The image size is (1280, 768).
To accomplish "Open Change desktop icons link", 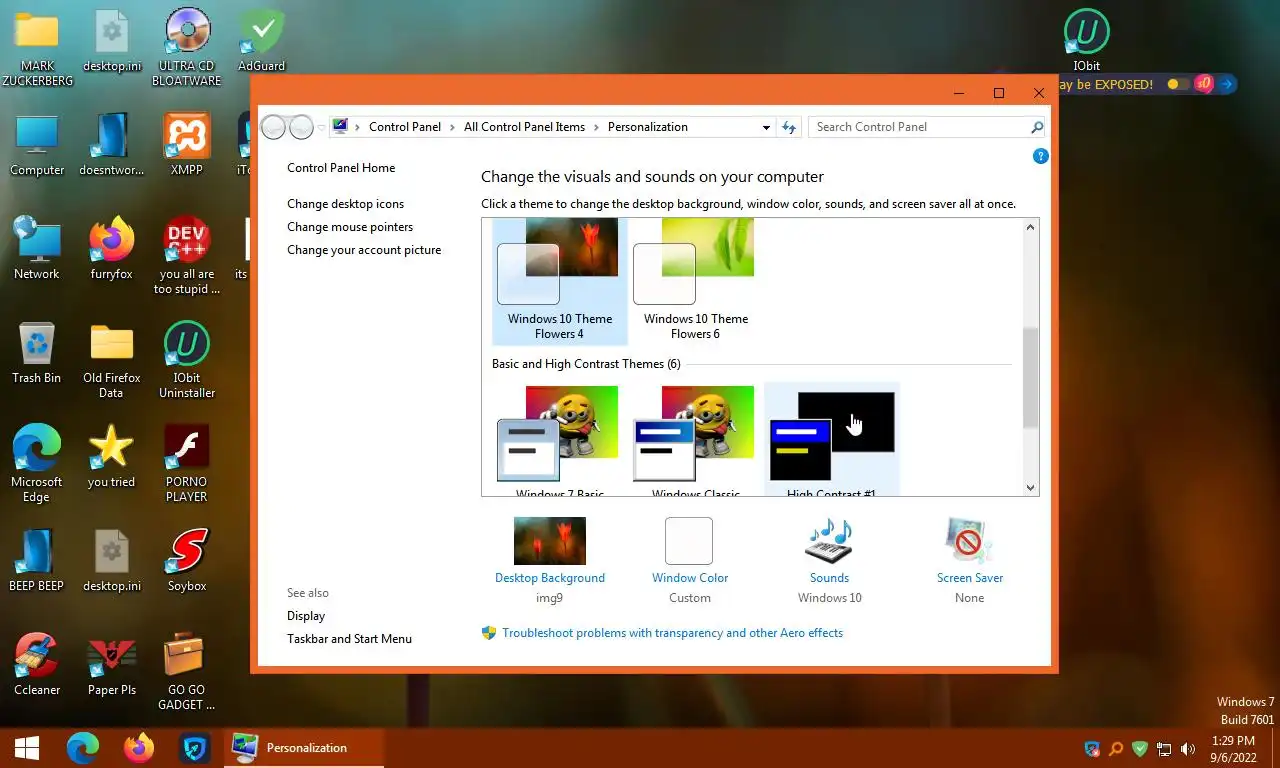I will (346, 204).
